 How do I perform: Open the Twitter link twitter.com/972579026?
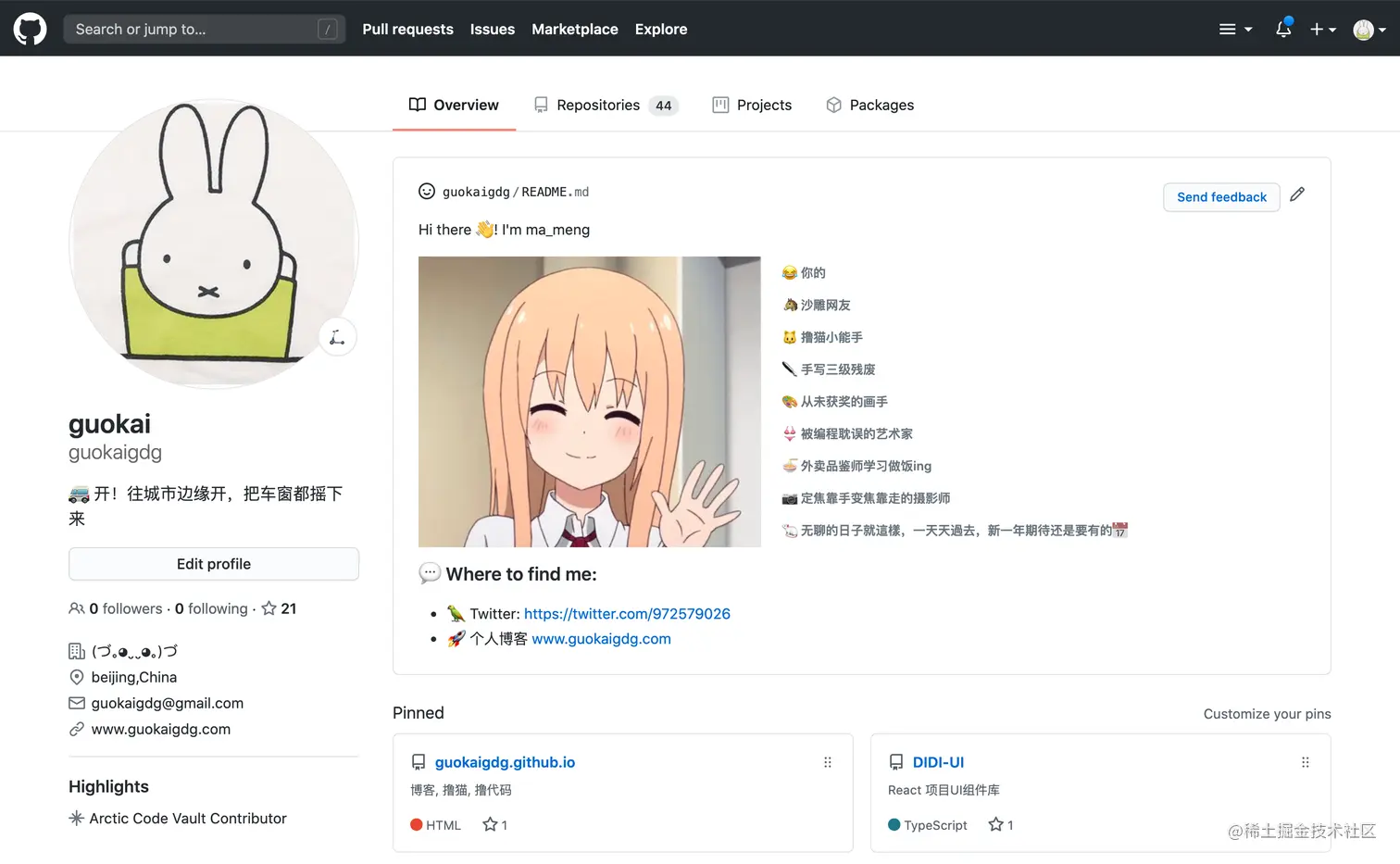tap(627, 613)
